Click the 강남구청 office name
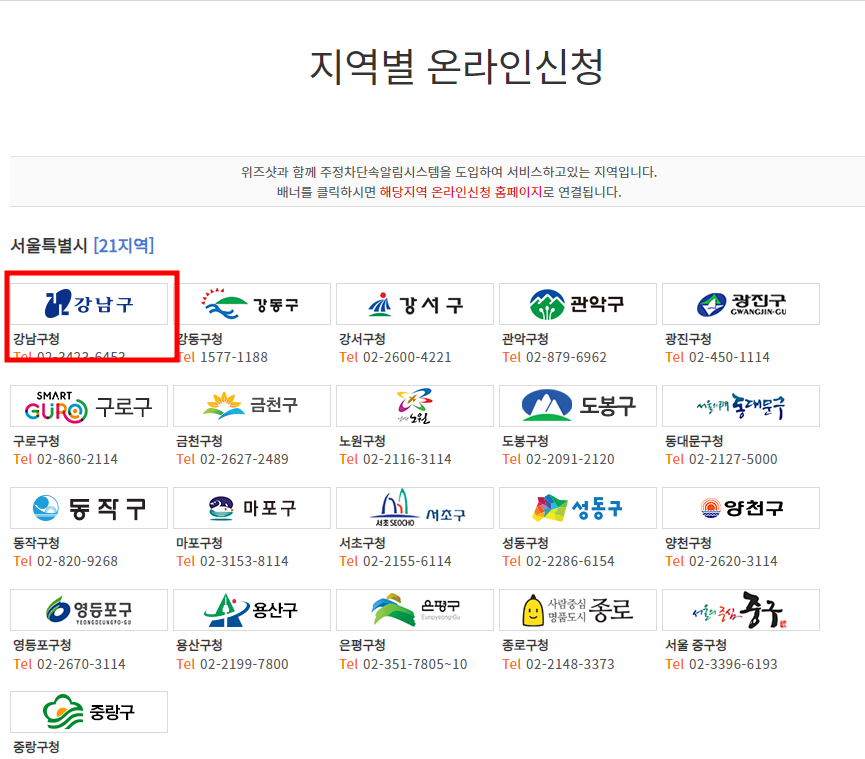865x759 pixels. coord(36,339)
